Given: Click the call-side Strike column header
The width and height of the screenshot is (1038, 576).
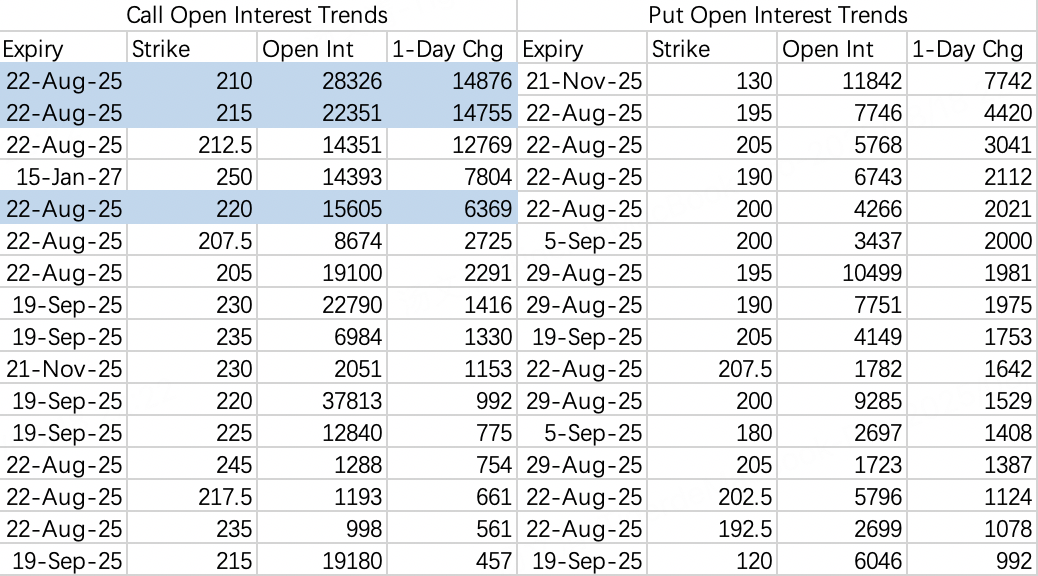Looking at the screenshot, I should 191,48.
